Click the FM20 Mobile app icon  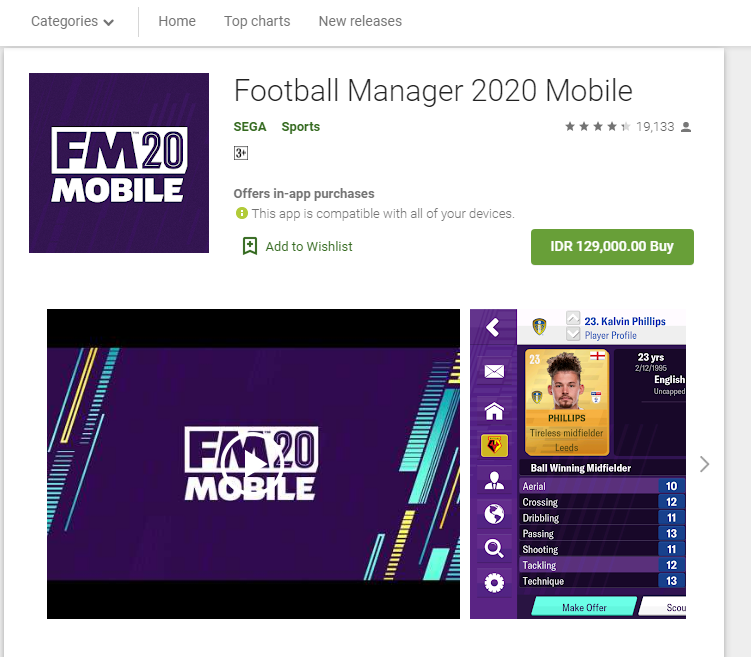pos(119,163)
